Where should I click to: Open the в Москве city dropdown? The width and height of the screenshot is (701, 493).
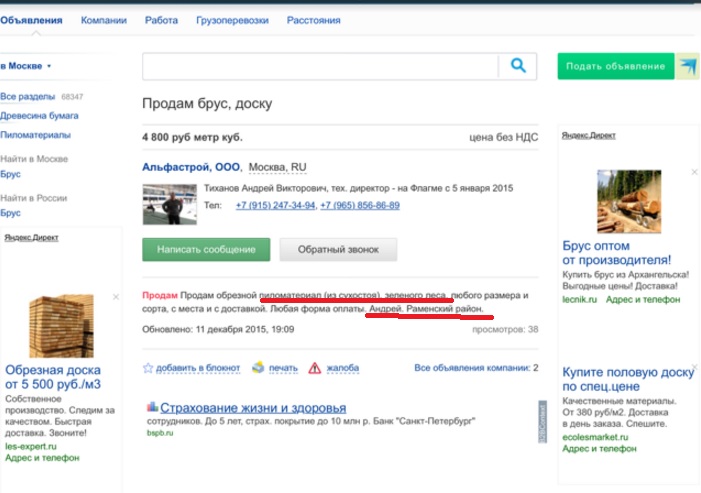tap(25, 66)
